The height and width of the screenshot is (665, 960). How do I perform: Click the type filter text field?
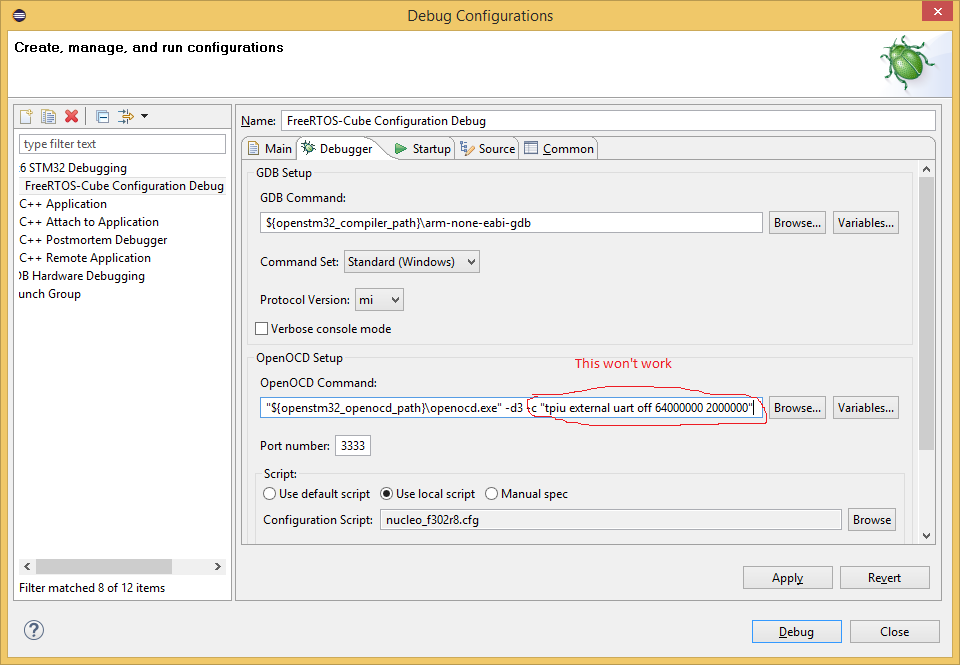click(122, 144)
